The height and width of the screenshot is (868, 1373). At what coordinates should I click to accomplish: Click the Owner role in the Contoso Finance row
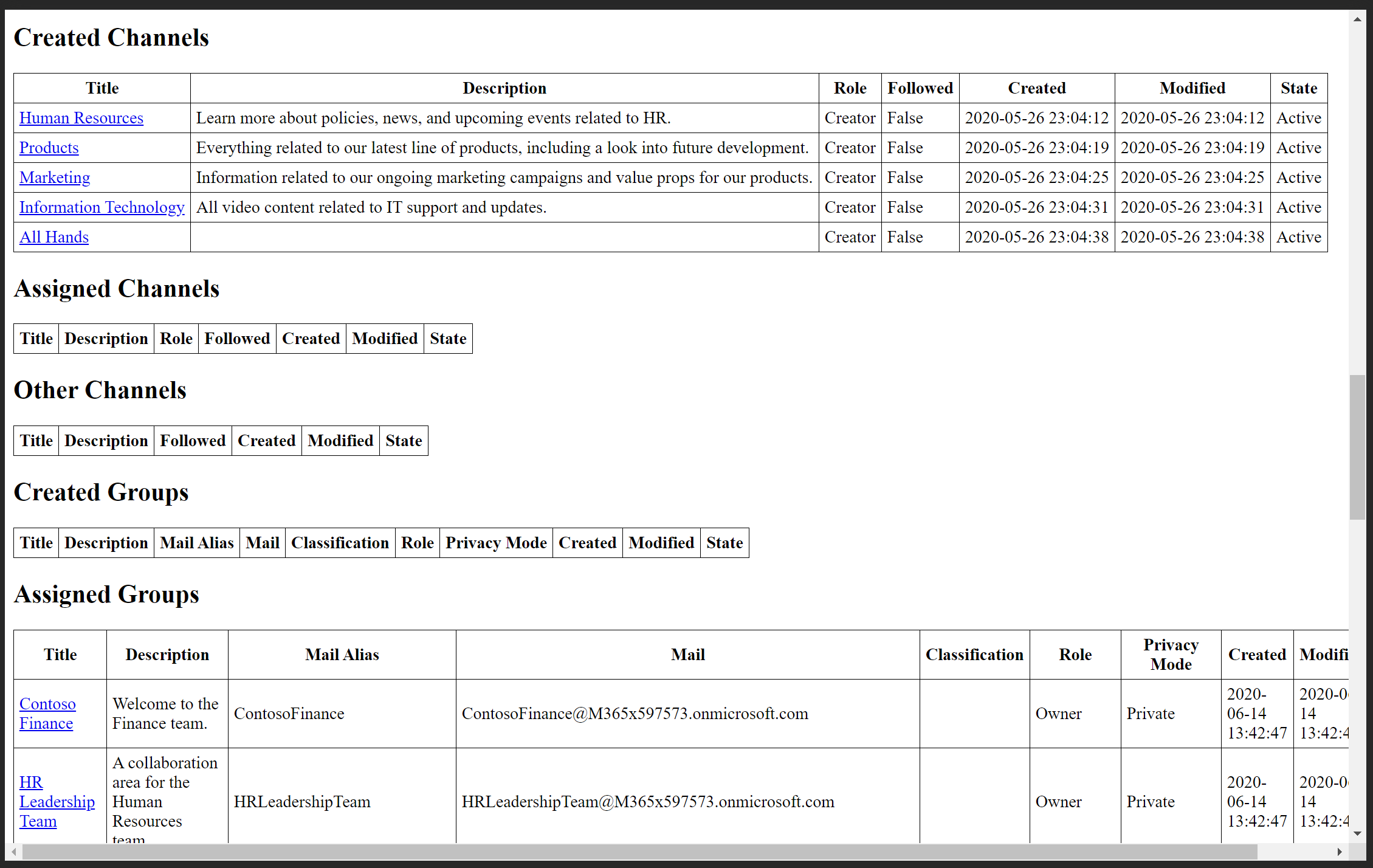[x=1059, y=714]
